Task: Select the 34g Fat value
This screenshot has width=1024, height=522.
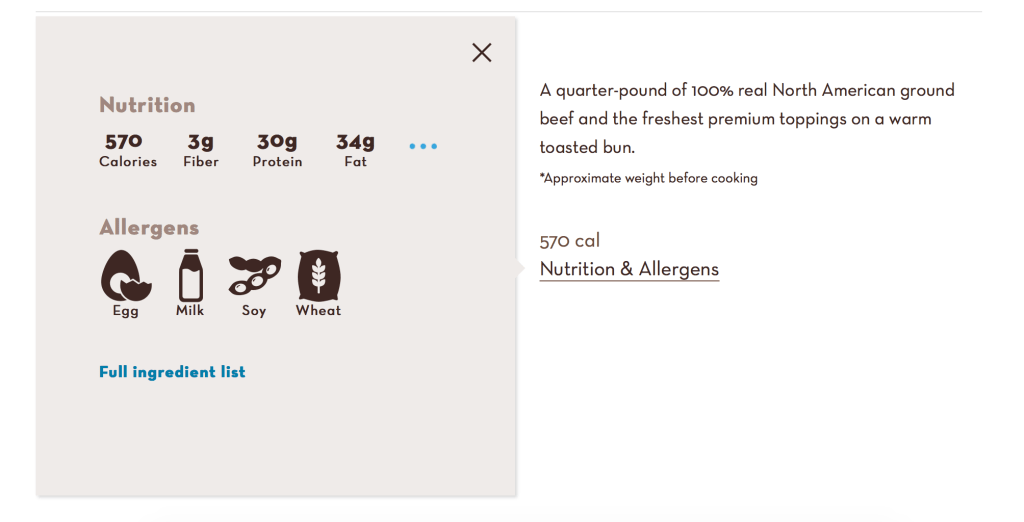Action: click(x=355, y=142)
